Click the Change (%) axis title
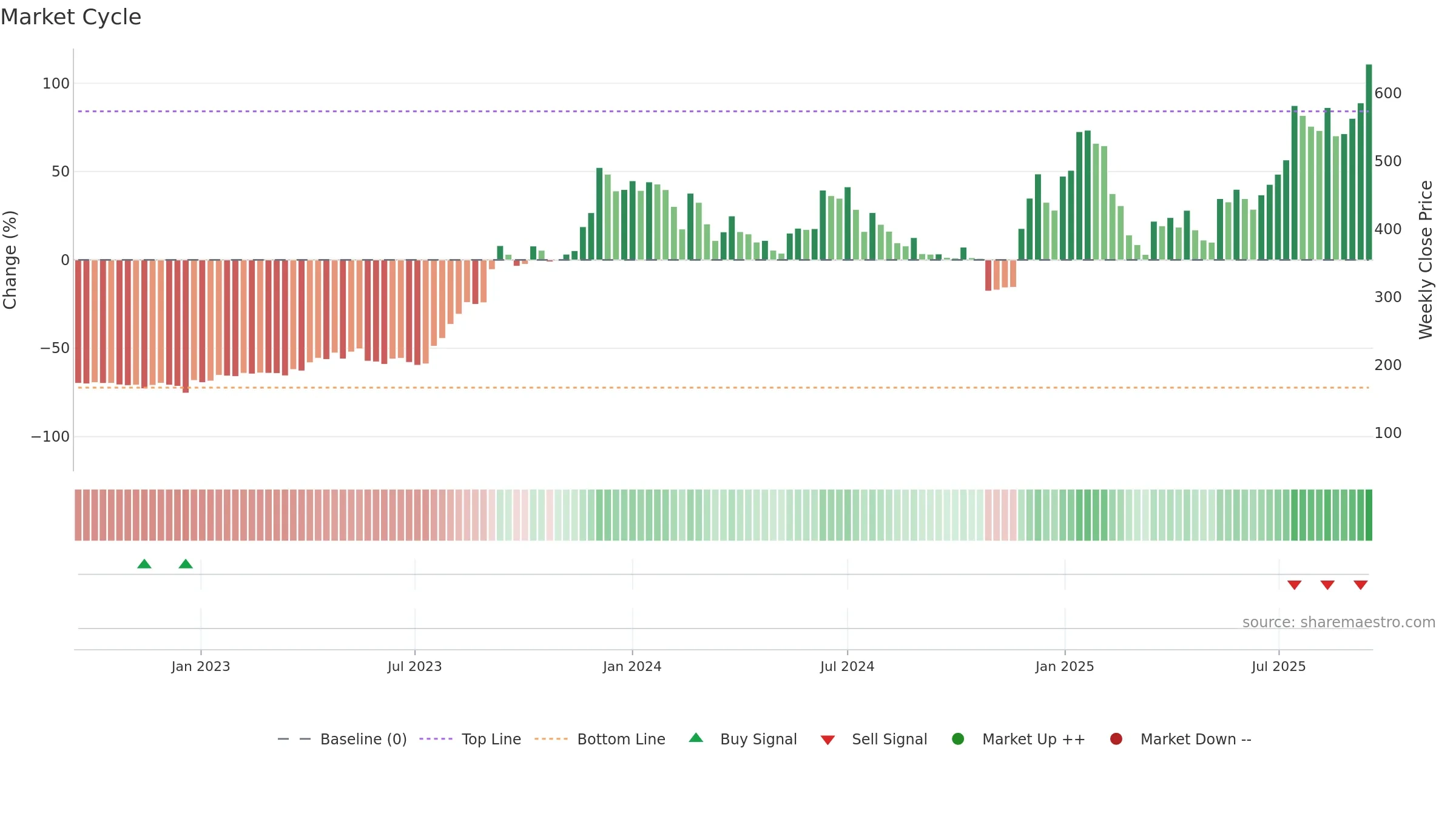The image size is (1456, 819). pyautogui.click(x=10, y=260)
